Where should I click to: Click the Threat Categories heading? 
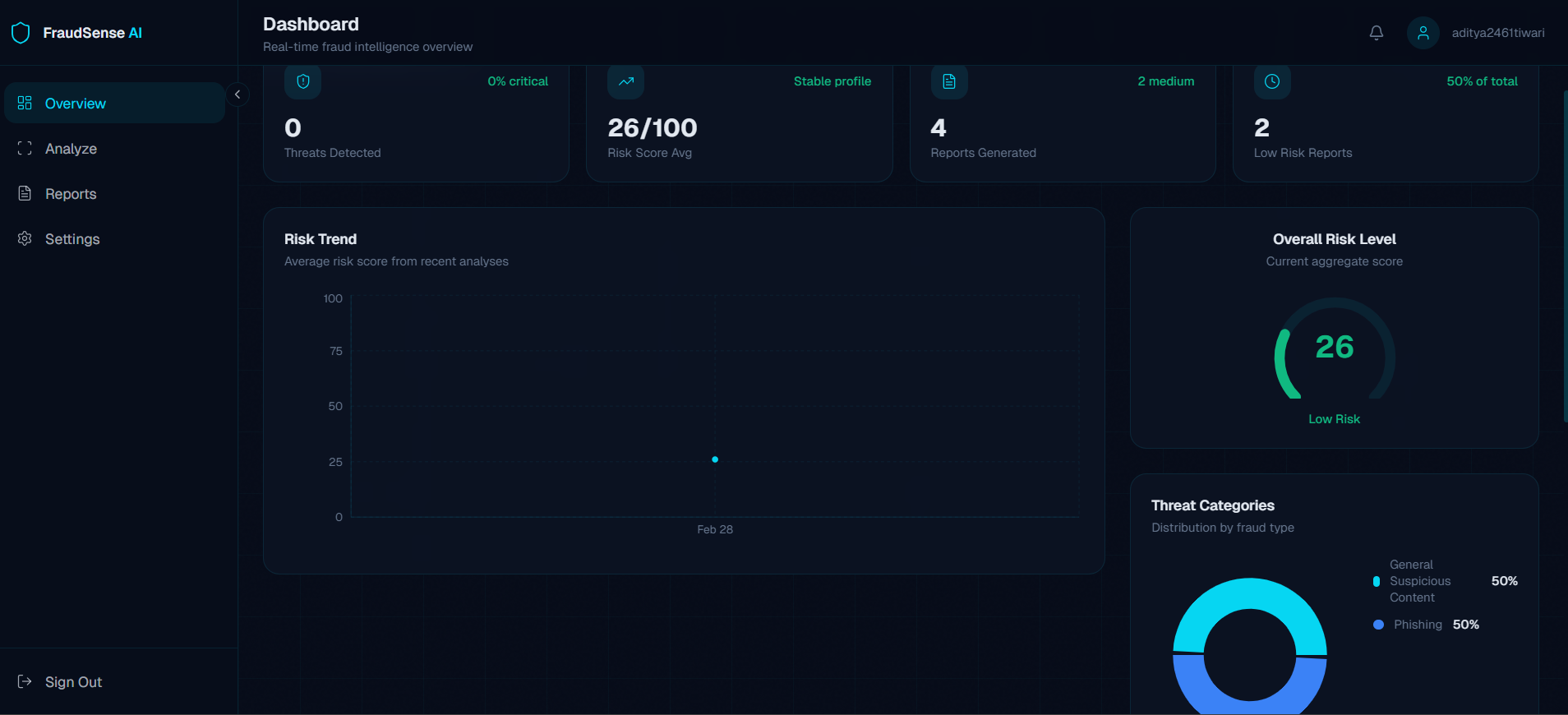(x=1213, y=505)
